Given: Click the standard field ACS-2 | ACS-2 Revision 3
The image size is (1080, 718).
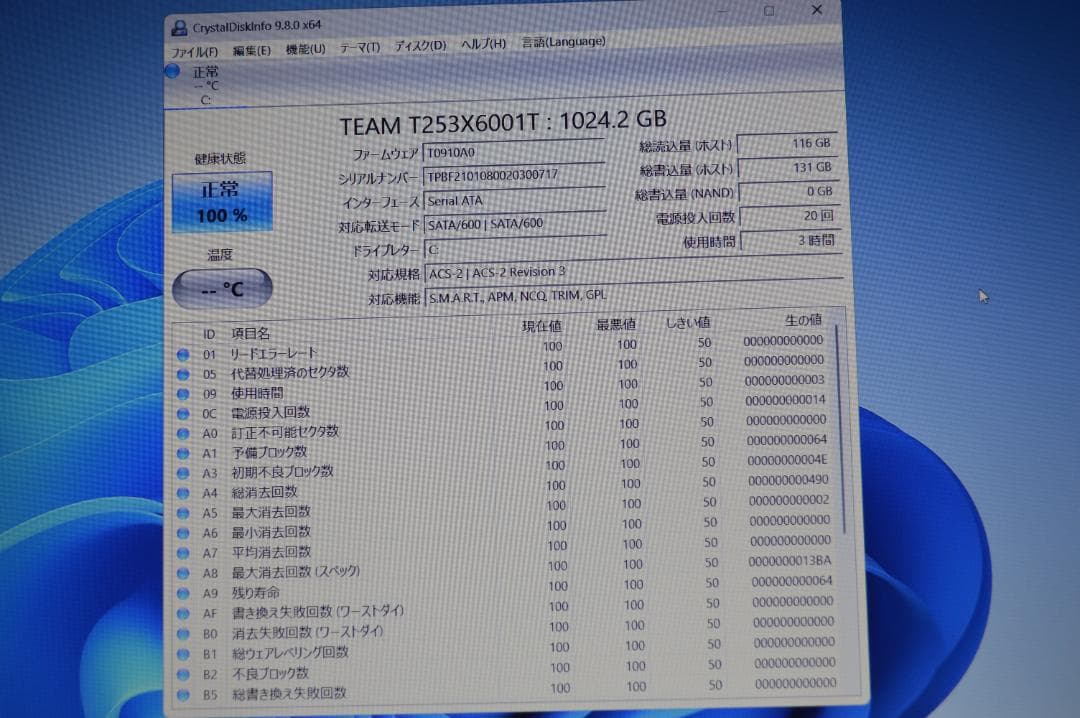Looking at the screenshot, I should [634, 271].
